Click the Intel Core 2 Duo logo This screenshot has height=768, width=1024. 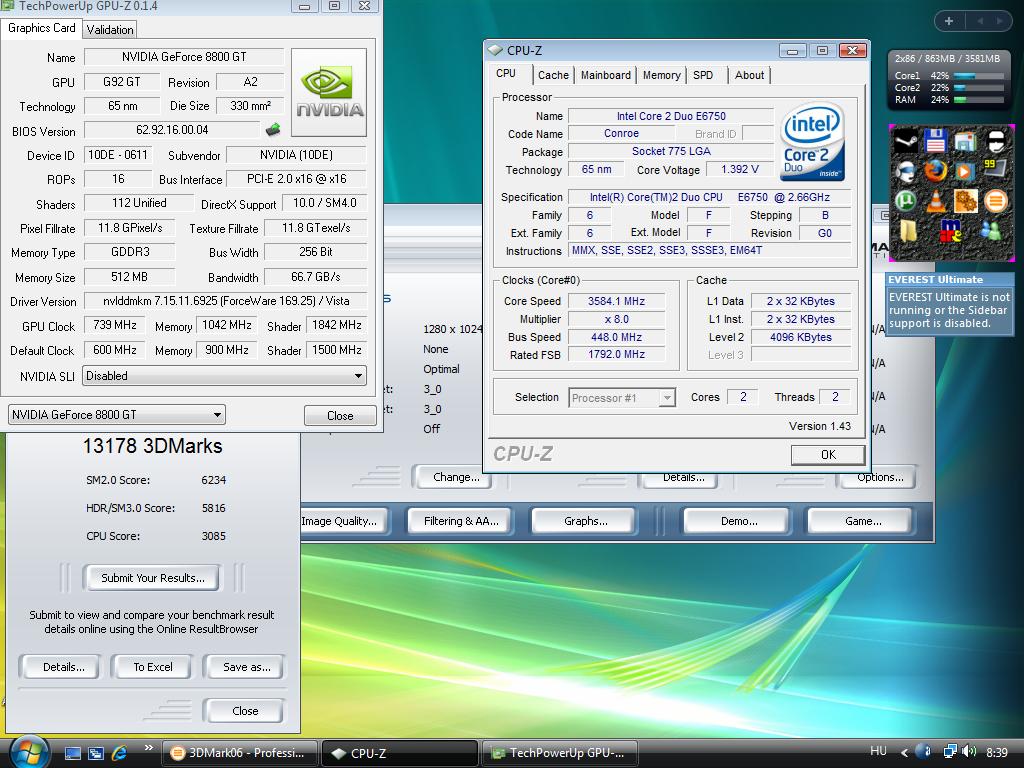[x=813, y=142]
